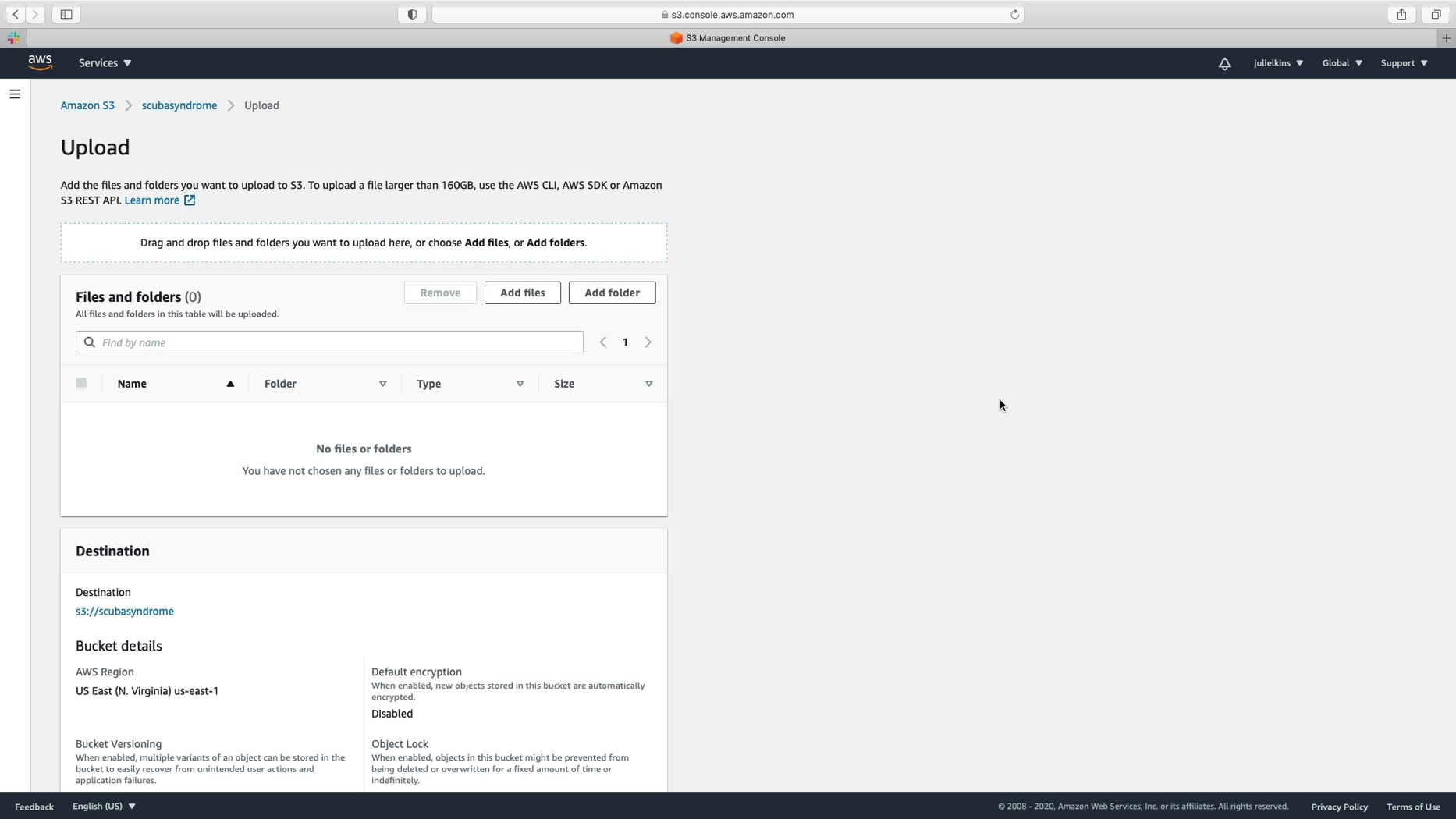
Task: Navigate to Amazon S3 breadcrumb
Action: (x=87, y=105)
